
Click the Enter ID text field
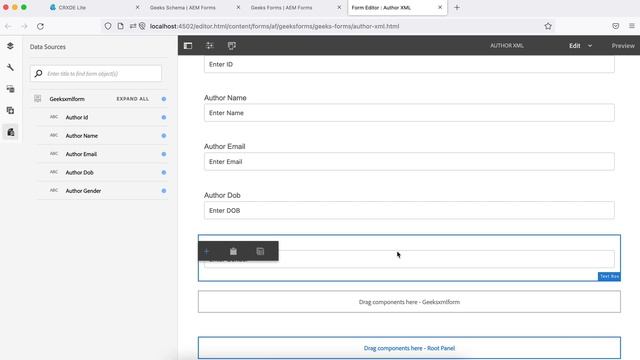coord(409,64)
